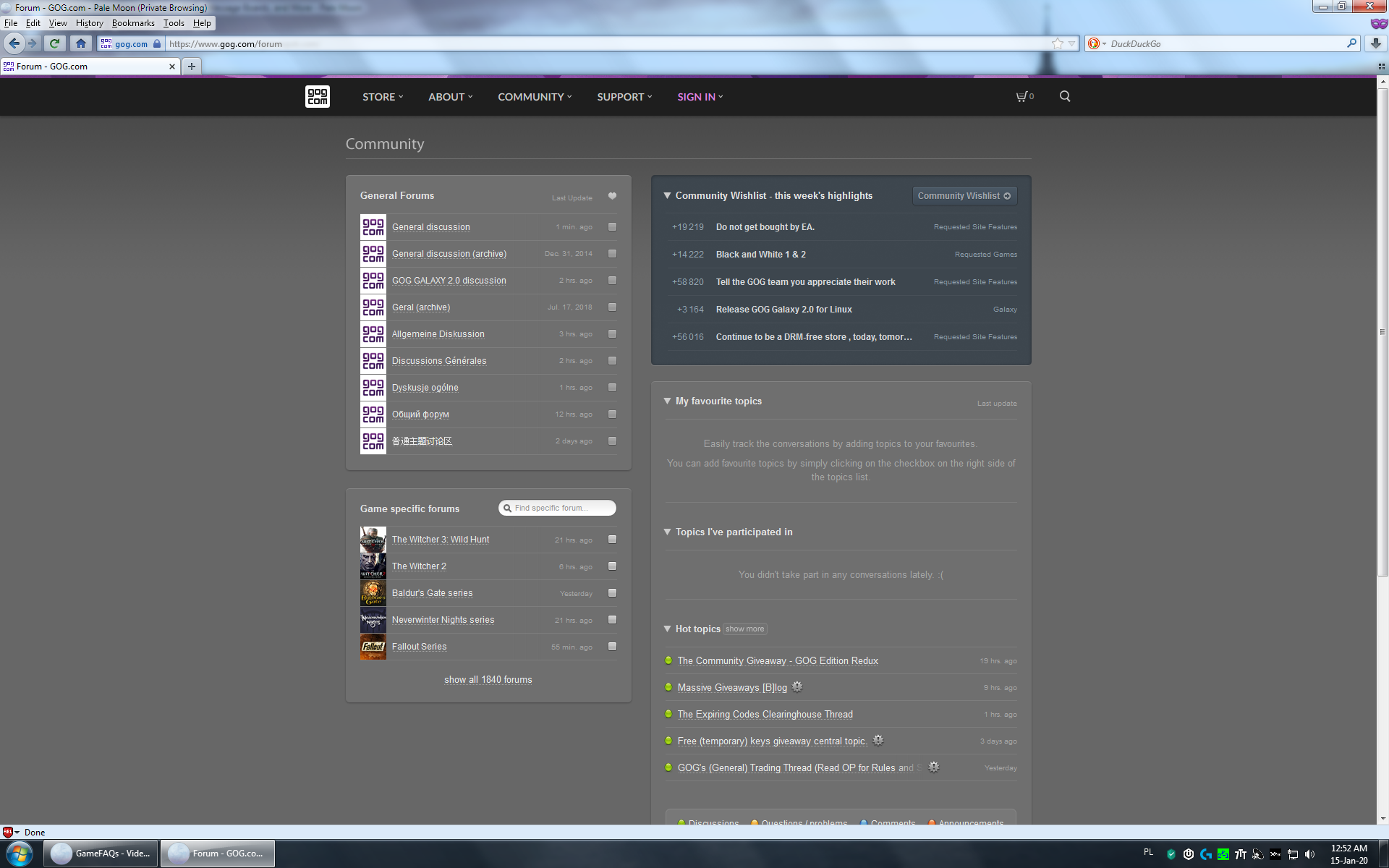Screen dimensions: 1389x868
Task: Collapse the My favourite topics section
Action: (x=667, y=401)
